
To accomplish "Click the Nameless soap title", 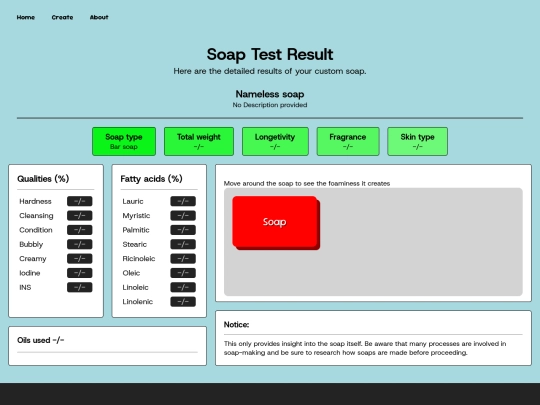I will 270,94.
